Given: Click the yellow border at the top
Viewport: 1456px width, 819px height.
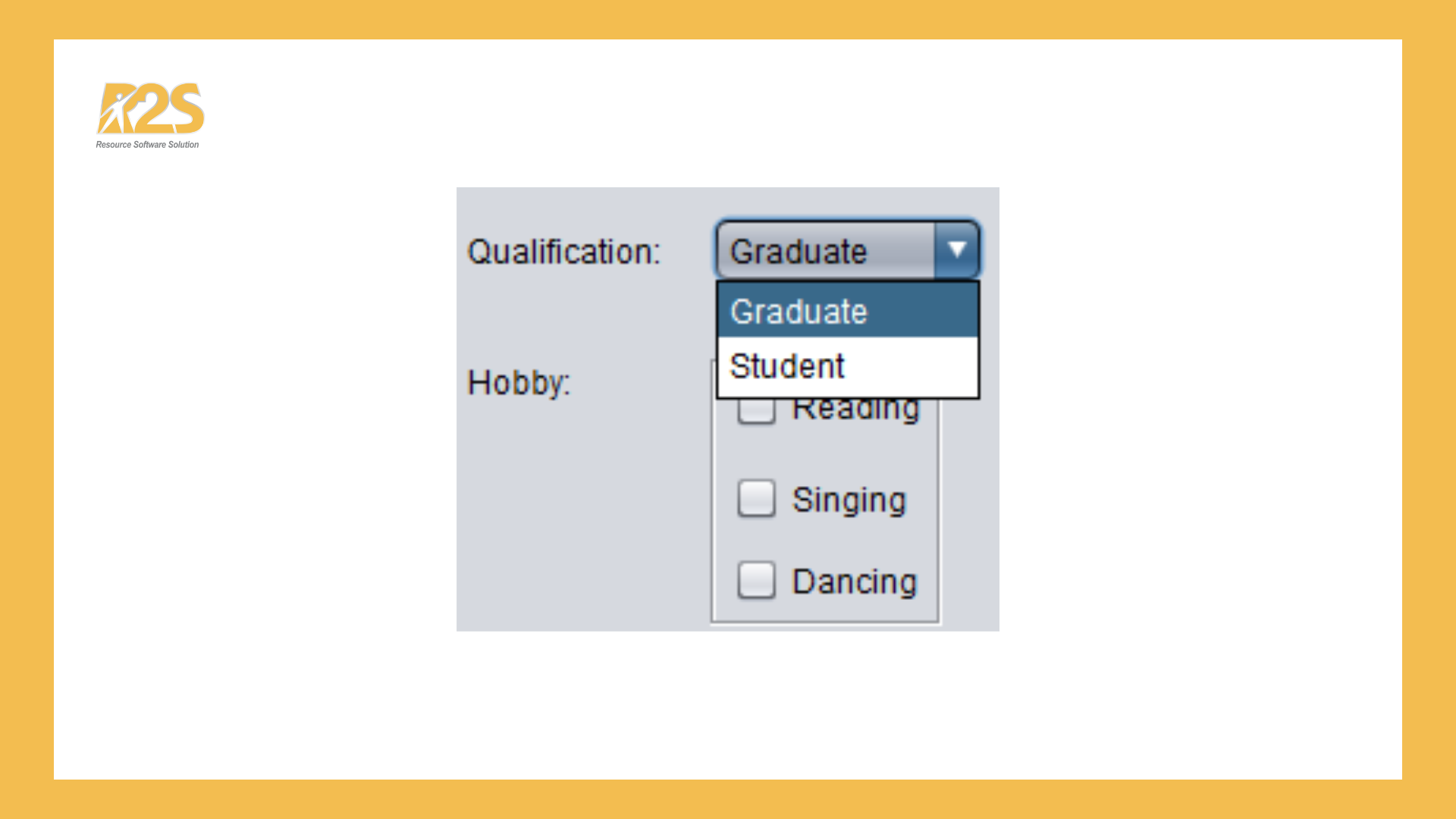Looking at the screenshot, I should pos(728,19).
